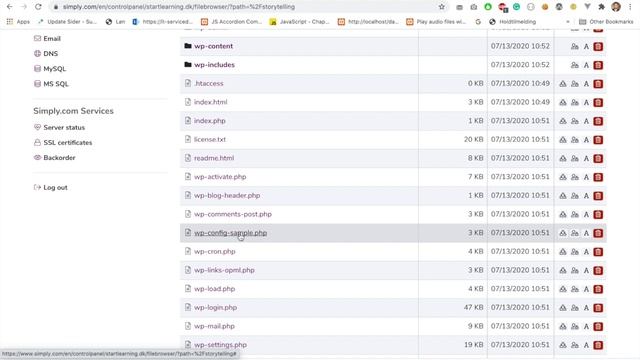Open wp-settings.php file
Image resolution: width=640 pixels, height=360 pixels.
(220, 344)
